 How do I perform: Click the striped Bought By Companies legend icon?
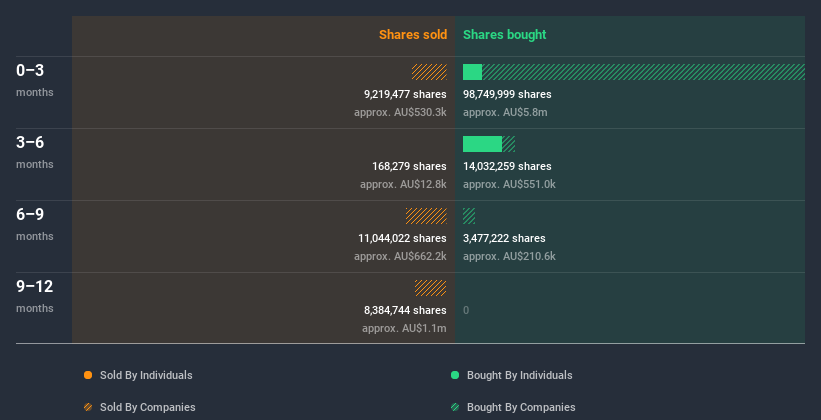click(x=455, y=407)
